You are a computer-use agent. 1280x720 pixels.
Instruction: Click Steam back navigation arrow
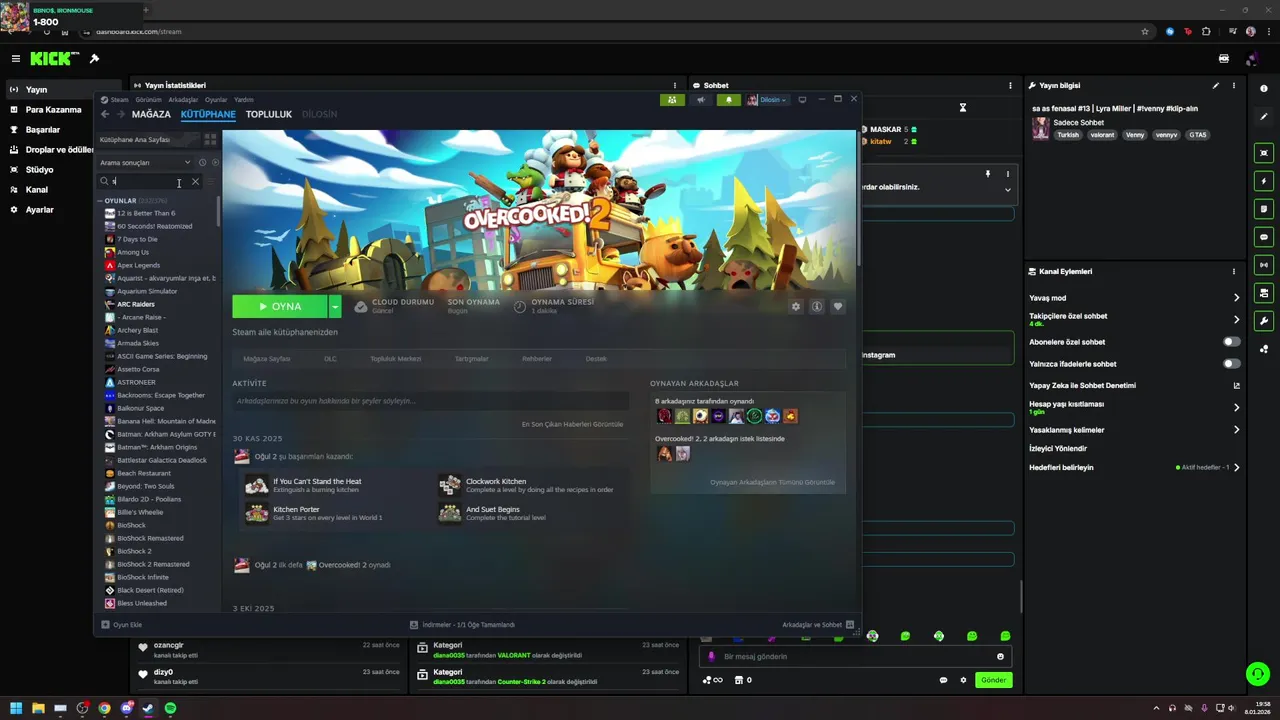coord(105,114)
